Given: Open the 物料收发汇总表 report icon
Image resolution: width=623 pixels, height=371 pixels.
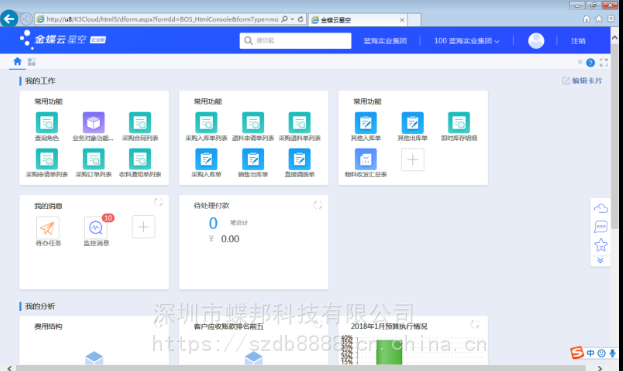Looking at the screenshot, I should [366, 159].
